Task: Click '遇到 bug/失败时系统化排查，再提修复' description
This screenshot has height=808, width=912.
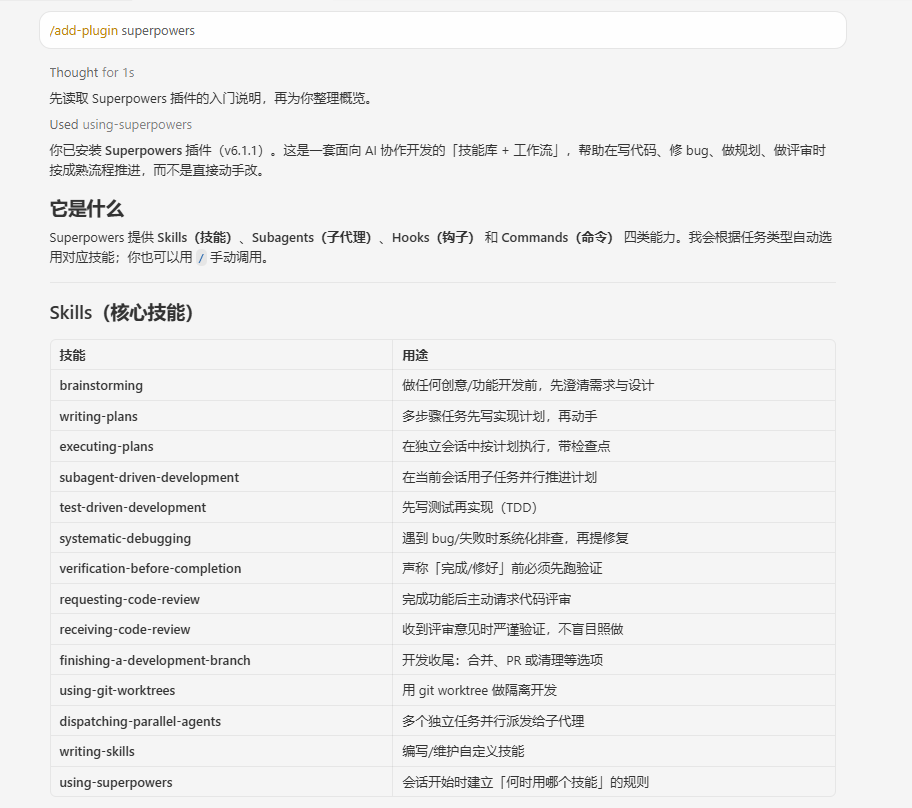Action: pyautogui.click(x=515, y=538)
